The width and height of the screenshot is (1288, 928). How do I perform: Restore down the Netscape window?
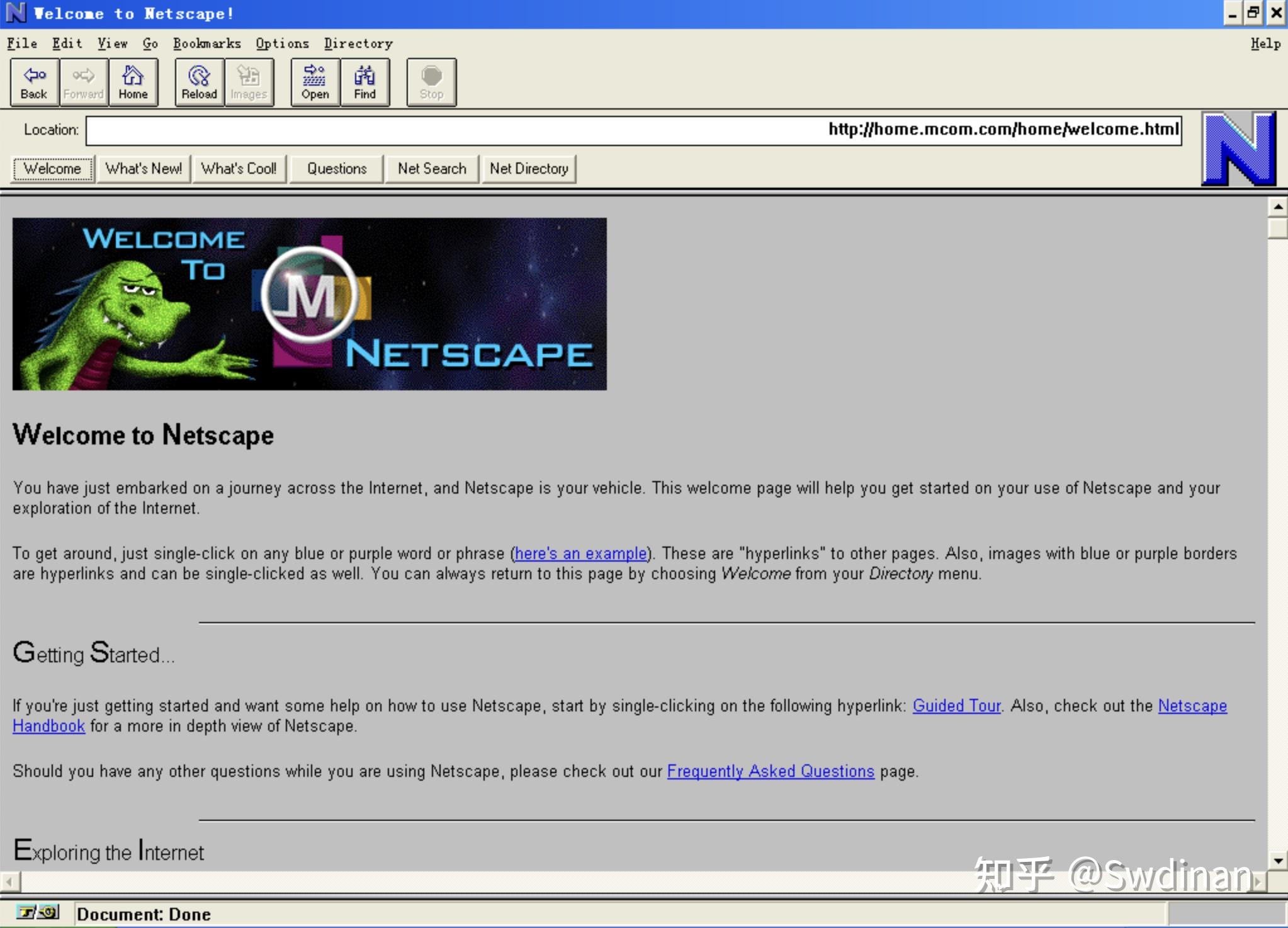click(x=1253, y=13)
